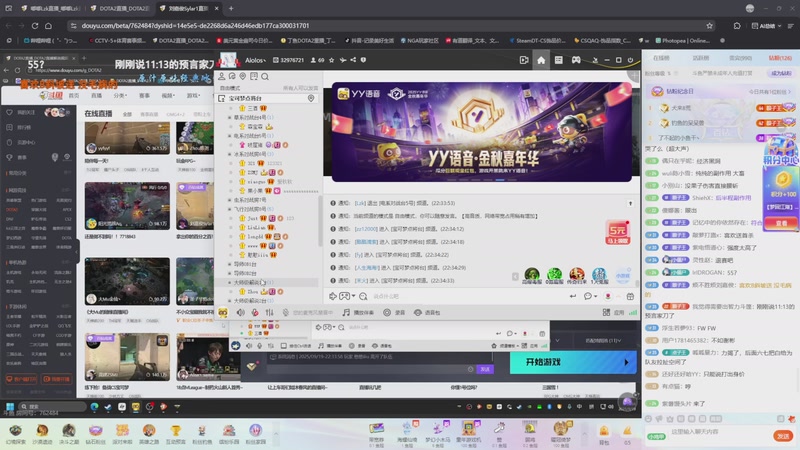The width and height of the screenshot is (800, 450).
Task: Click the search icon above channel tree
Action: click(265, 77)
